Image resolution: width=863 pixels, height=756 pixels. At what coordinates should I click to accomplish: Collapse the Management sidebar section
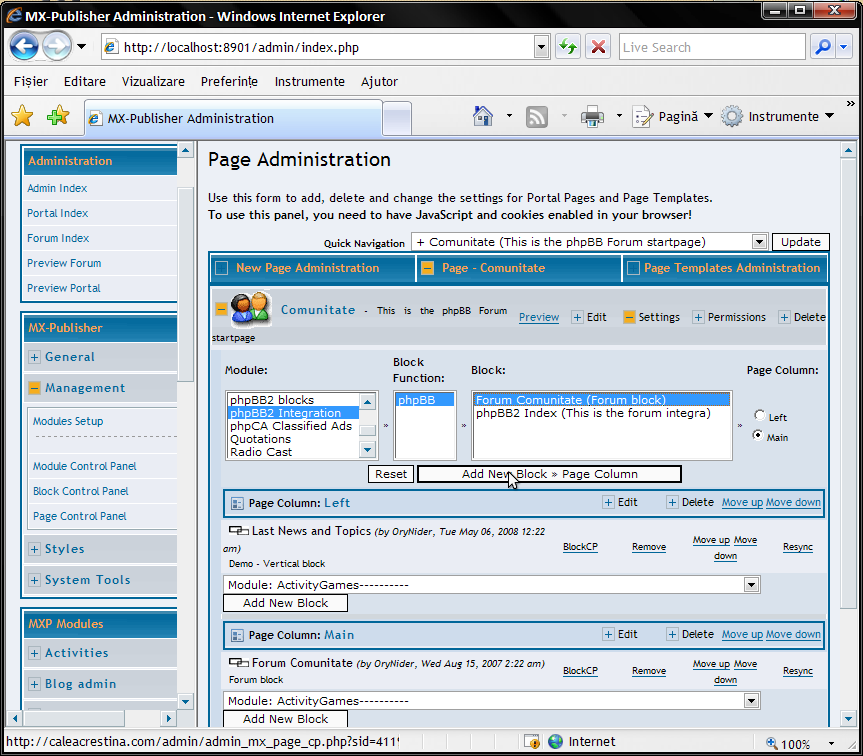(35, 388)
